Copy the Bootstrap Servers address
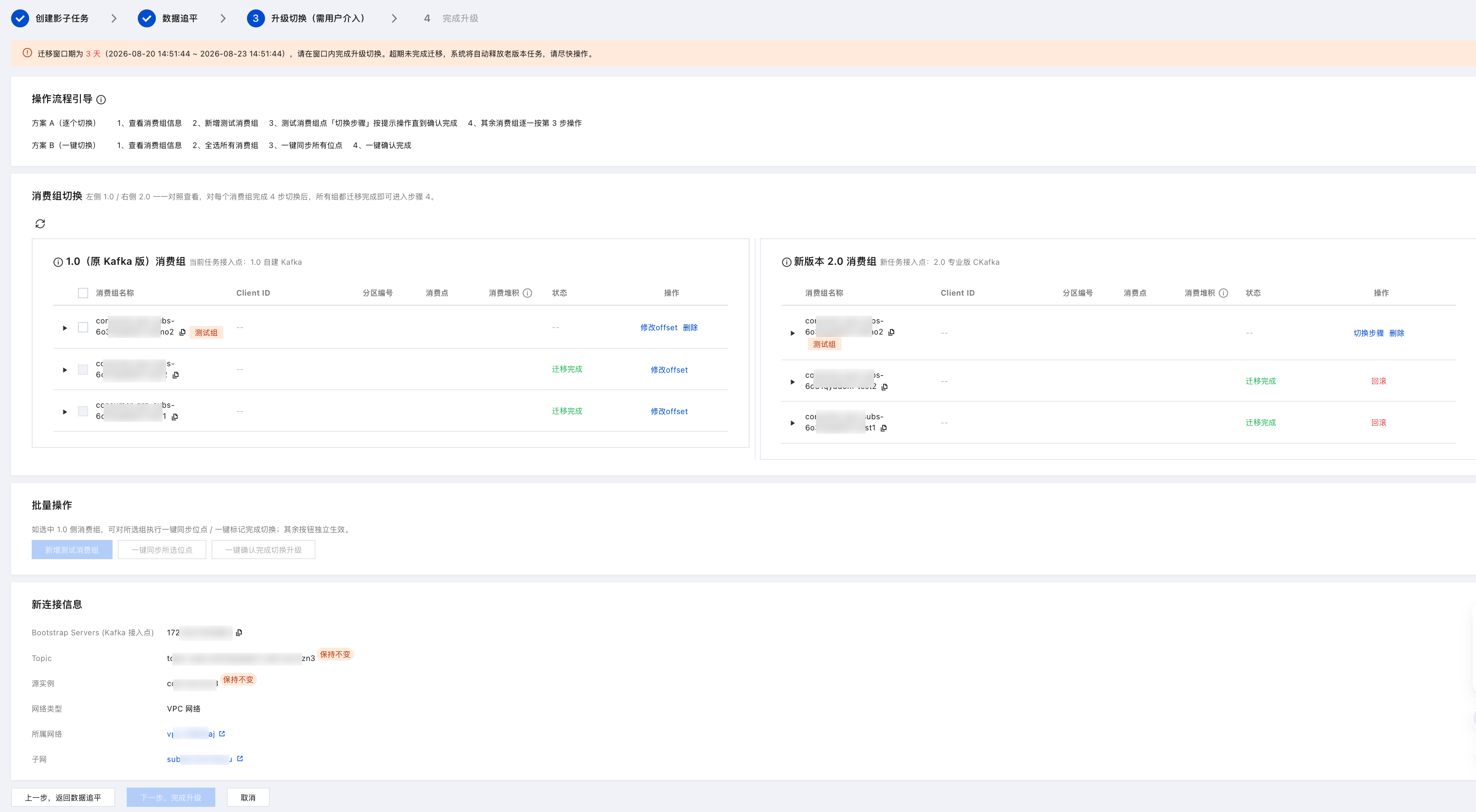The image size is (1476, 812). [x=239, y=633]
